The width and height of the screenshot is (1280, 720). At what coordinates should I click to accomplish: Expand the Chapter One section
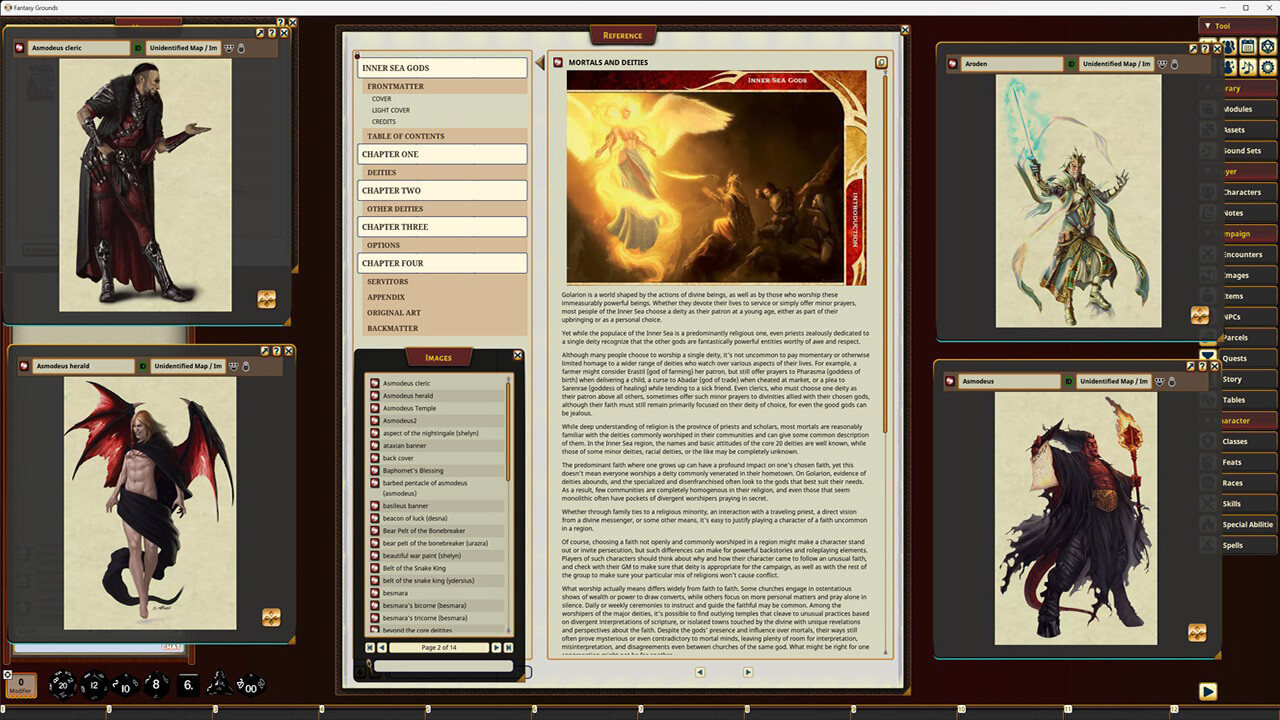(x=442, y=154)
